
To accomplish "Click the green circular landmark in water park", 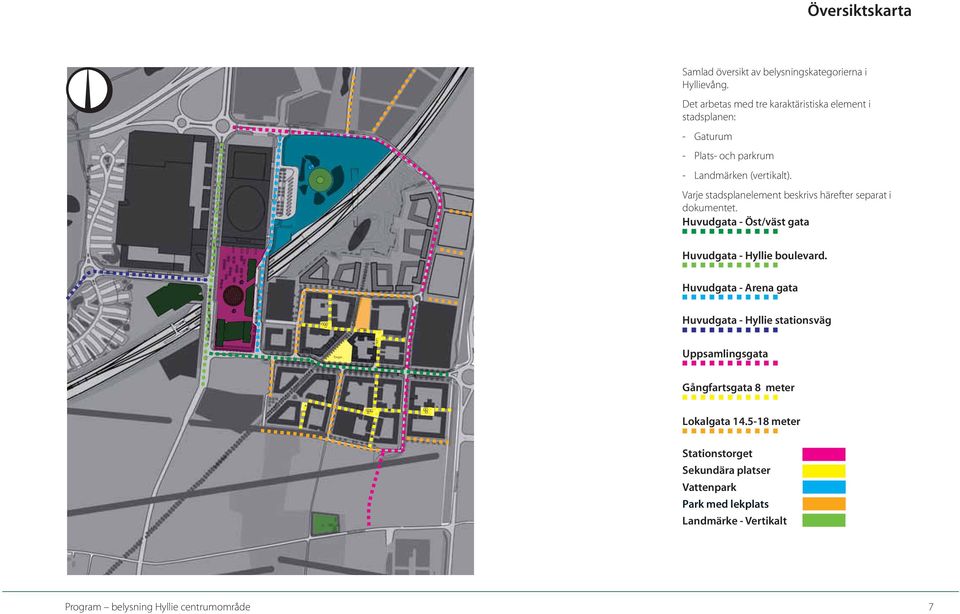I will coord(318,180).
